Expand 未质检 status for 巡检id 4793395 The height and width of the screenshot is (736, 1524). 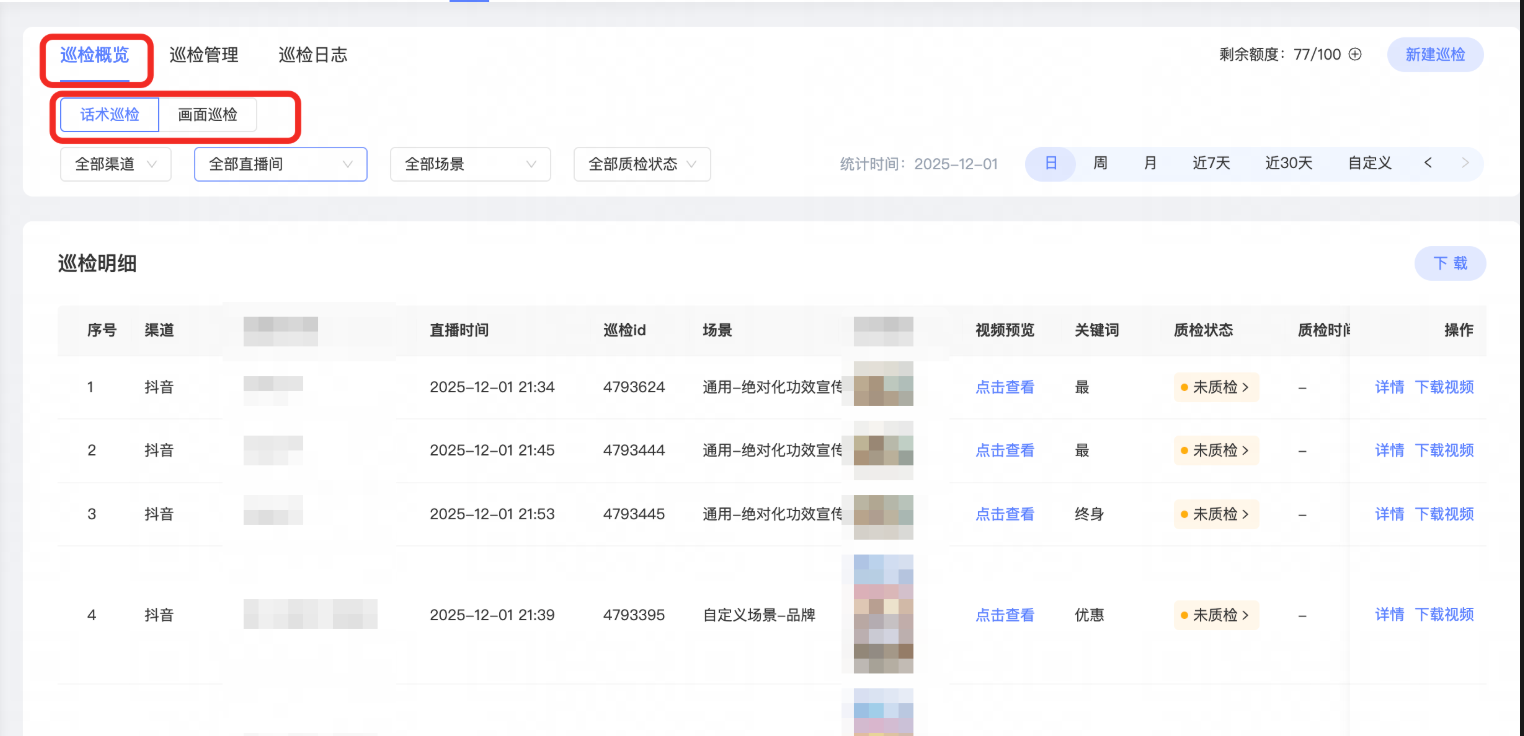(1216, 615)
